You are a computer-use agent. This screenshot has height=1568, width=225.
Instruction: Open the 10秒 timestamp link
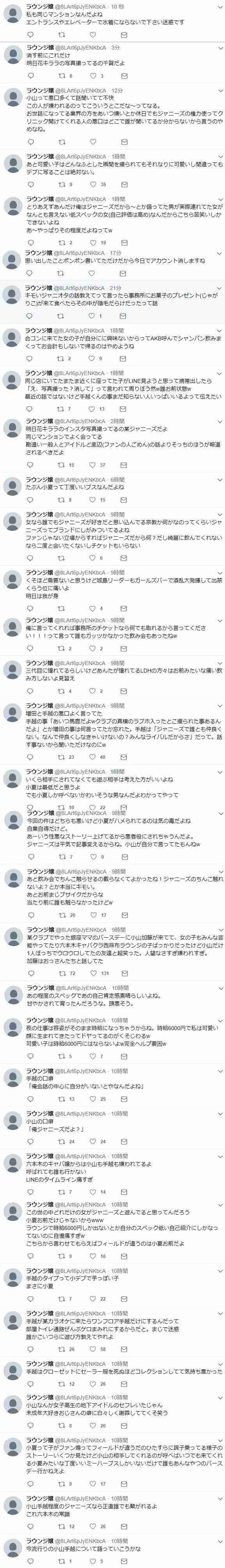[116, 5]
